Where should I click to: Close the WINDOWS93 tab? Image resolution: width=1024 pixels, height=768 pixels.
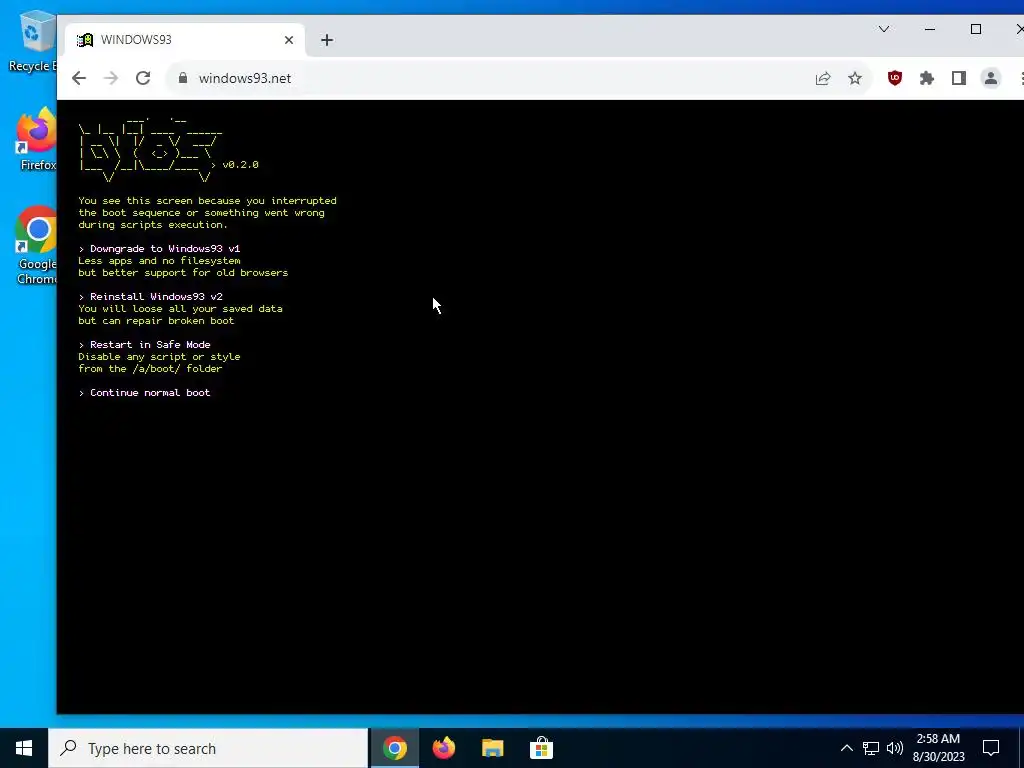point(289,40)
